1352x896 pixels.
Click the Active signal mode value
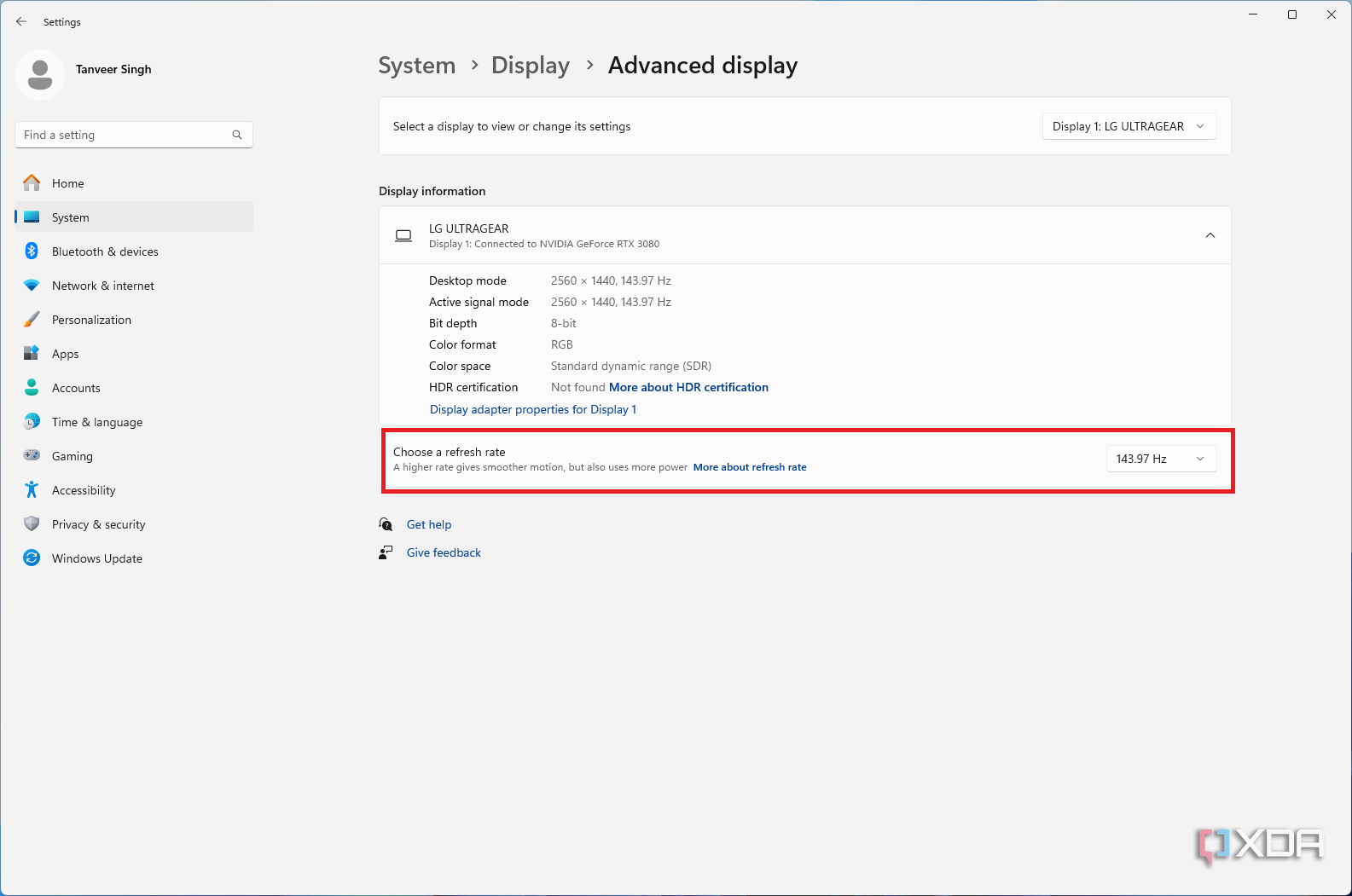tap(611, 302)
